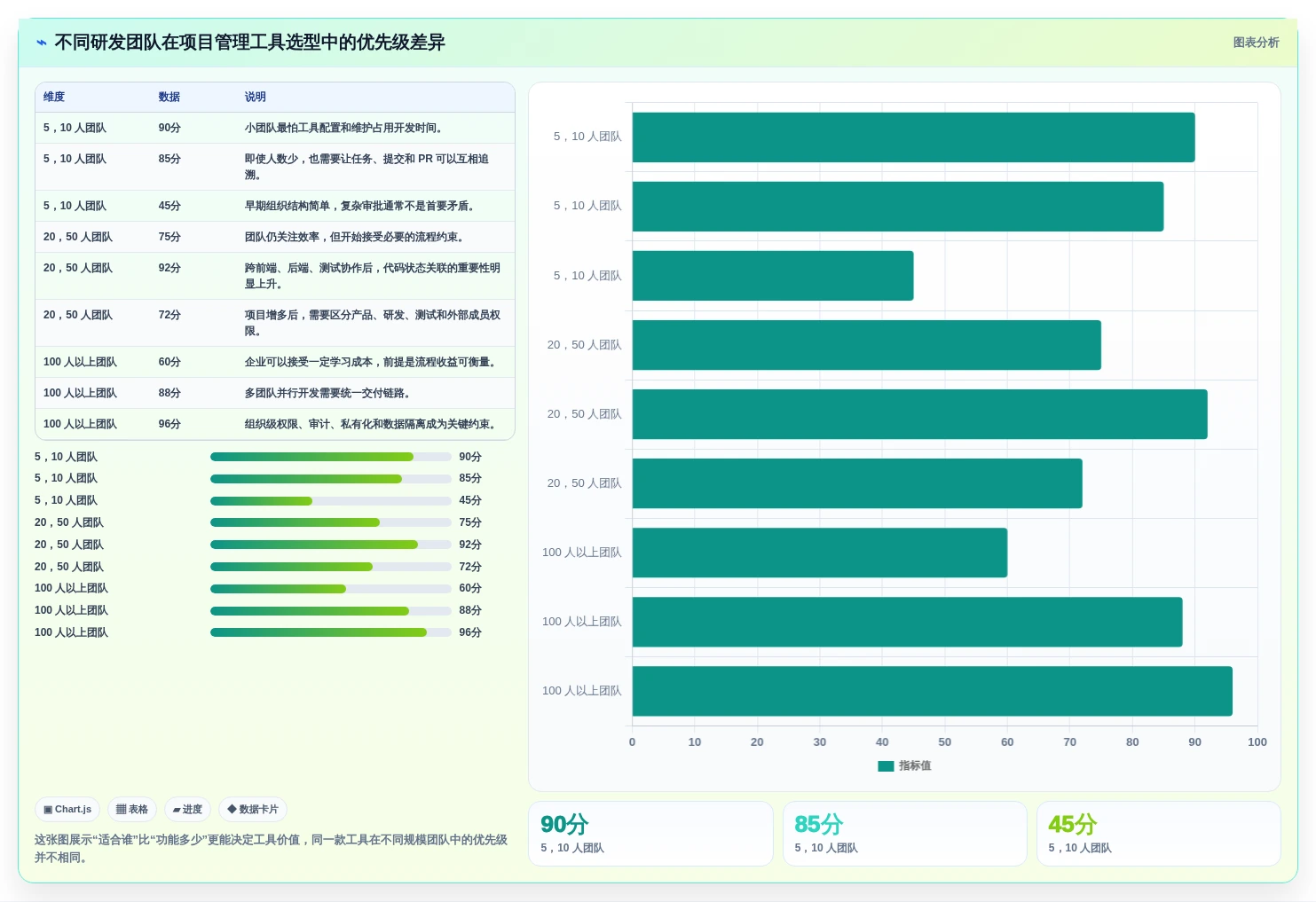Viewport: 1316px width, 902px height.
Task: Click the table row 小团队最怕工具配置和维护占用开发时间
Action: coord(275,128)
